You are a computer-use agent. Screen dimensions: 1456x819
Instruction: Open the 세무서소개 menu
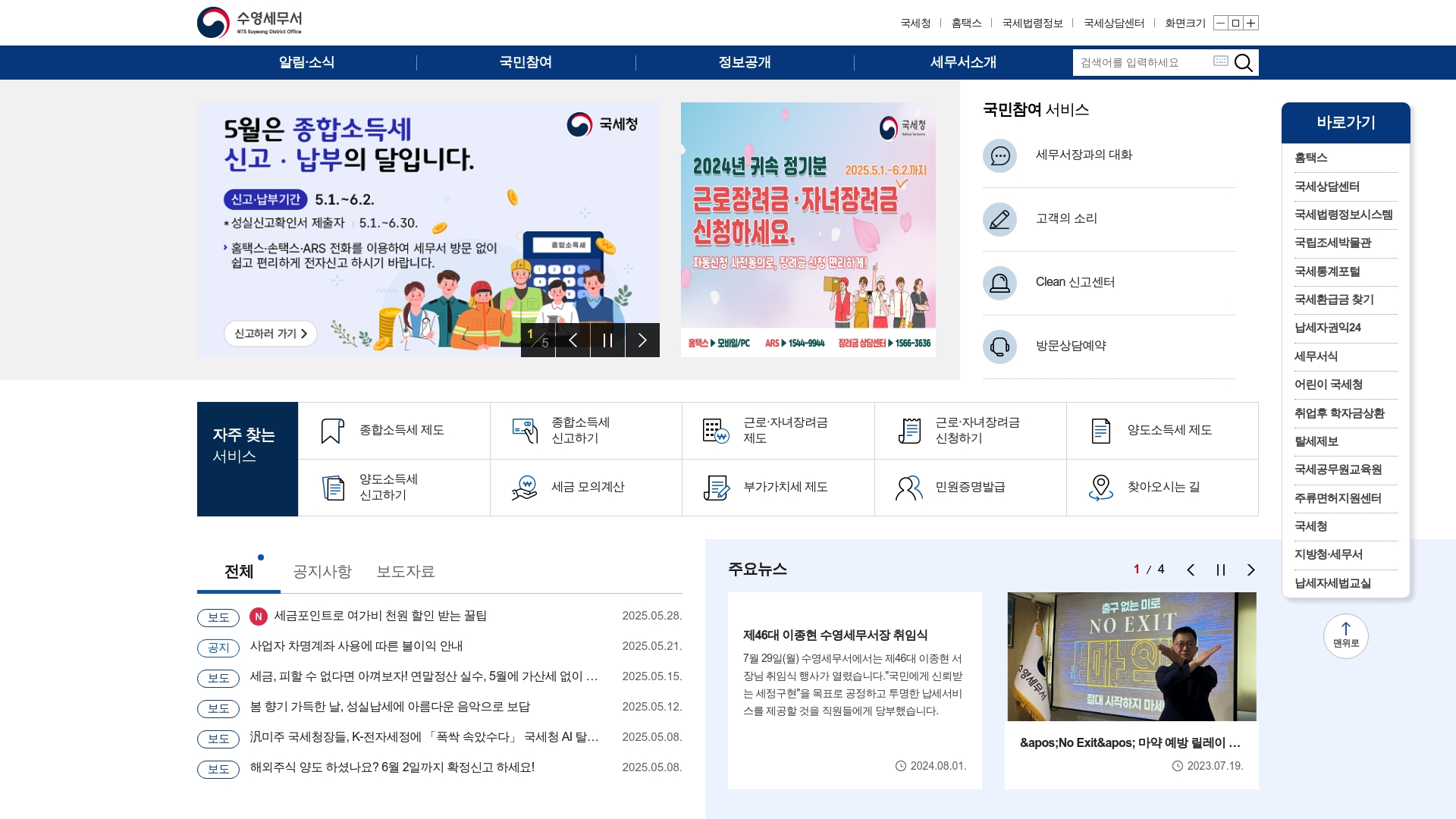(963, 62)
